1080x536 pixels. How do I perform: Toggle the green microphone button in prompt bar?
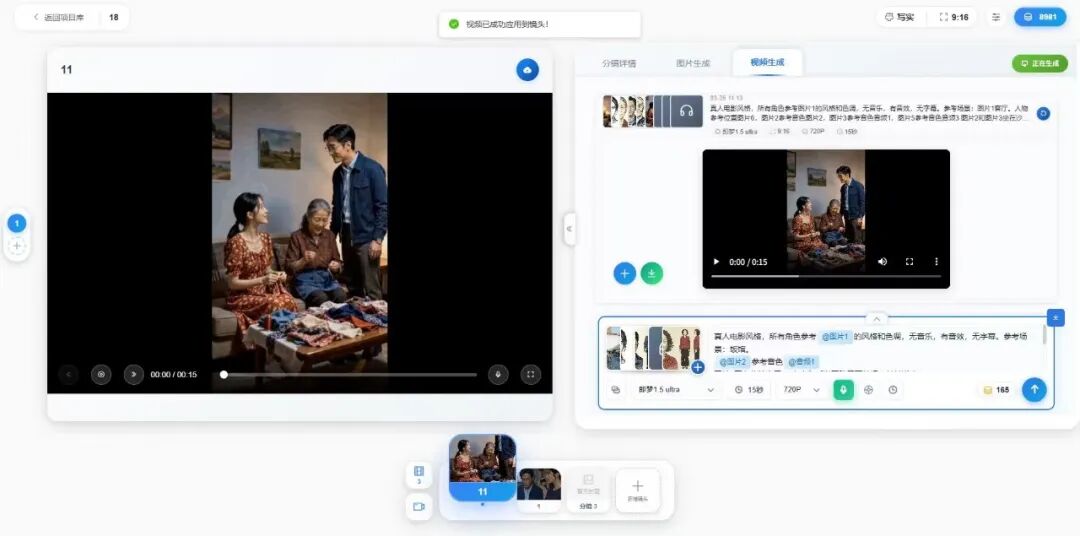point(843,390)
